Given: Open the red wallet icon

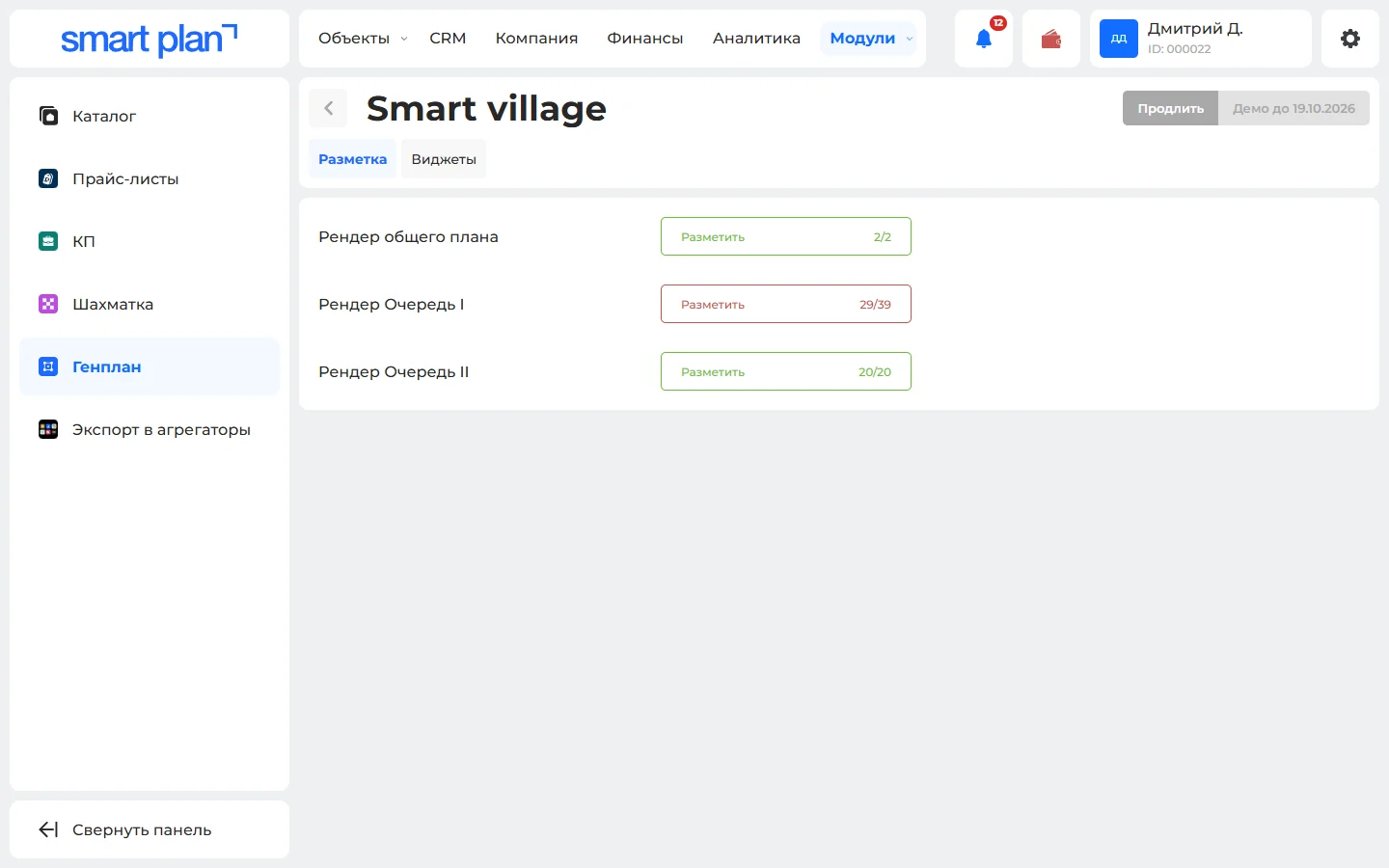Looking at the screenshot, I should click(x=1051, y=39).
